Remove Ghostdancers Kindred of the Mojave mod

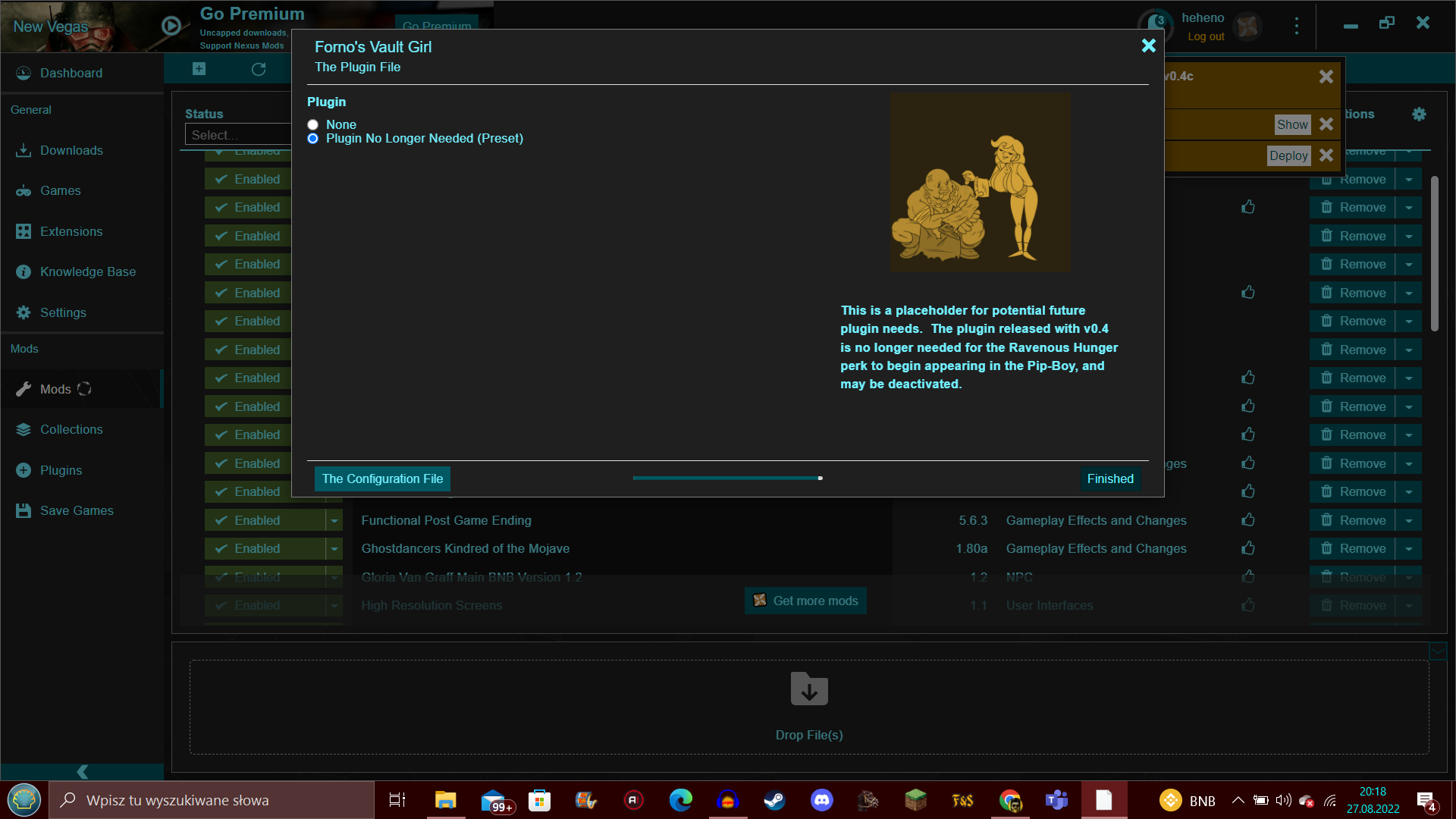click(1353, 548)
